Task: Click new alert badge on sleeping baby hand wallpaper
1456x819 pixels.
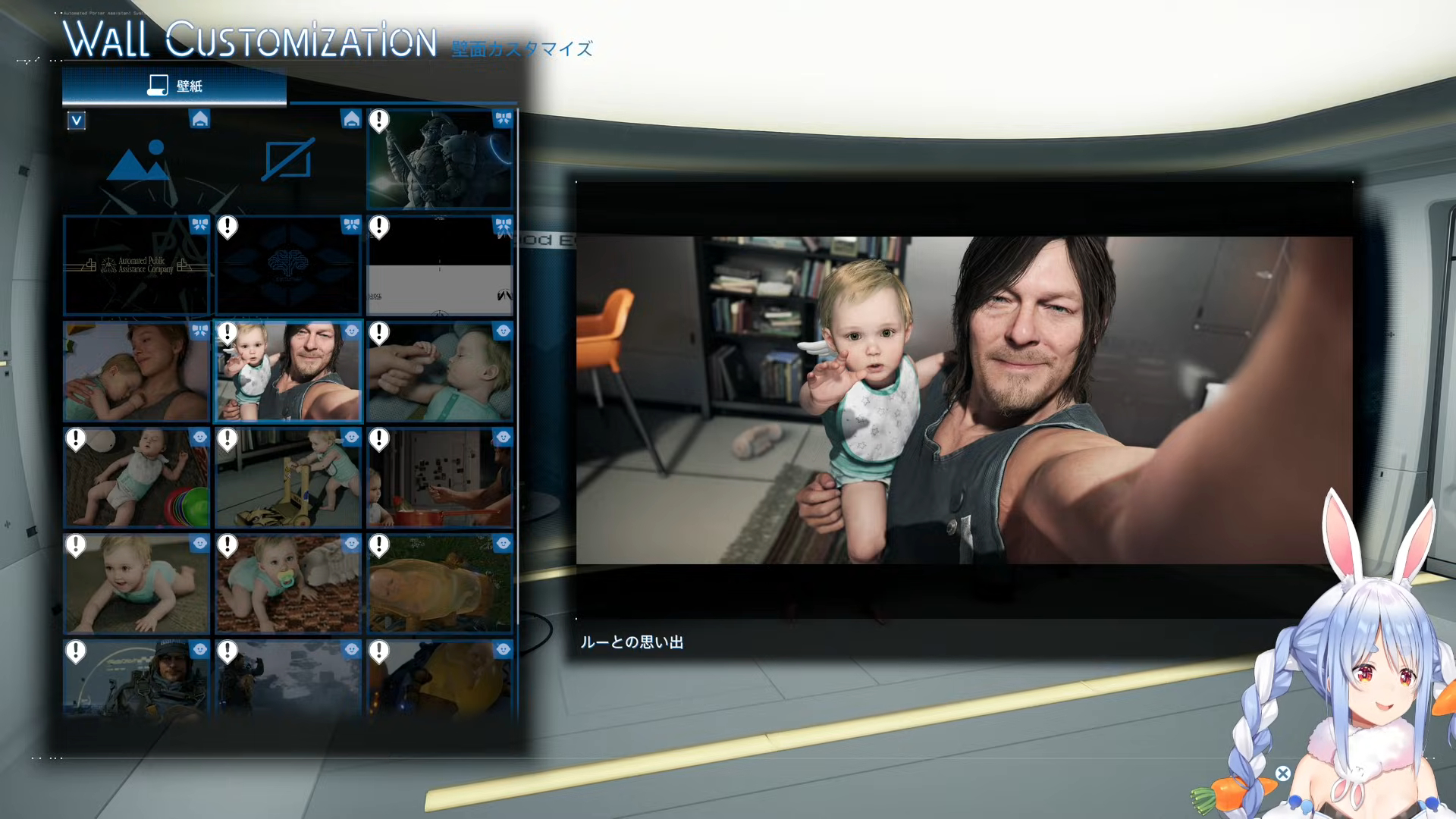Action: click(379, 332)
